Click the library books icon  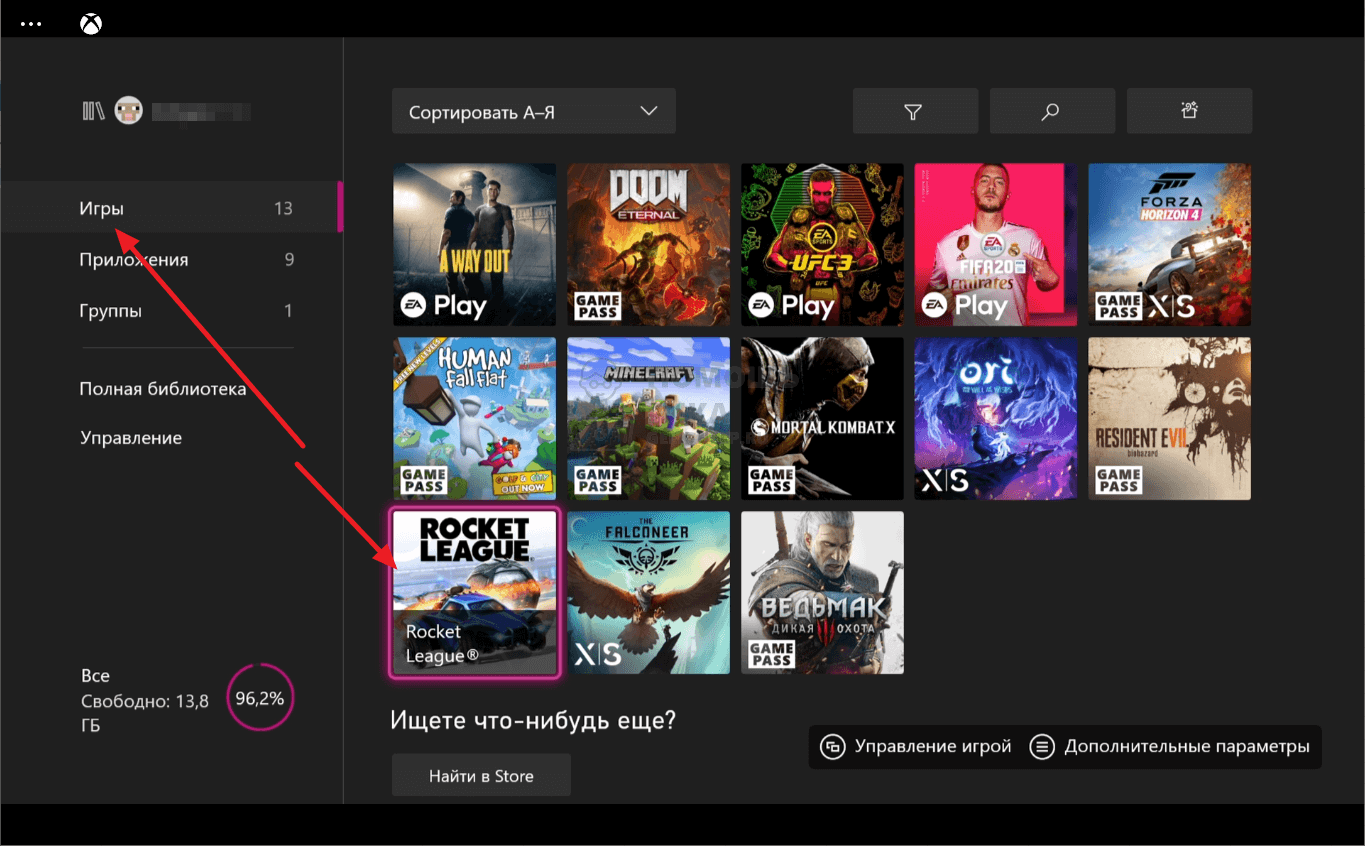coord(94,111)
